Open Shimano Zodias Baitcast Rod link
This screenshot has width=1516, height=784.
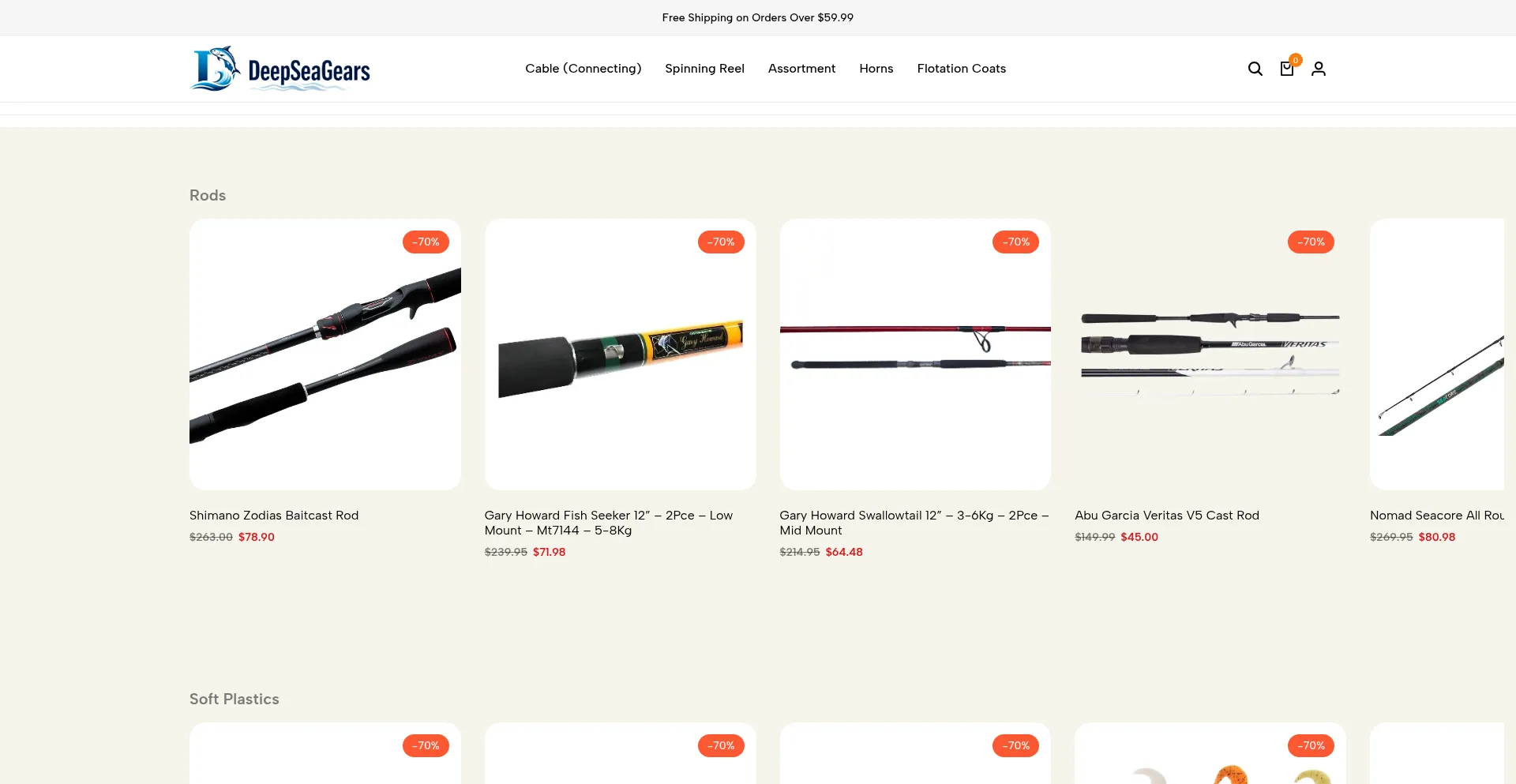click(274, 516)
